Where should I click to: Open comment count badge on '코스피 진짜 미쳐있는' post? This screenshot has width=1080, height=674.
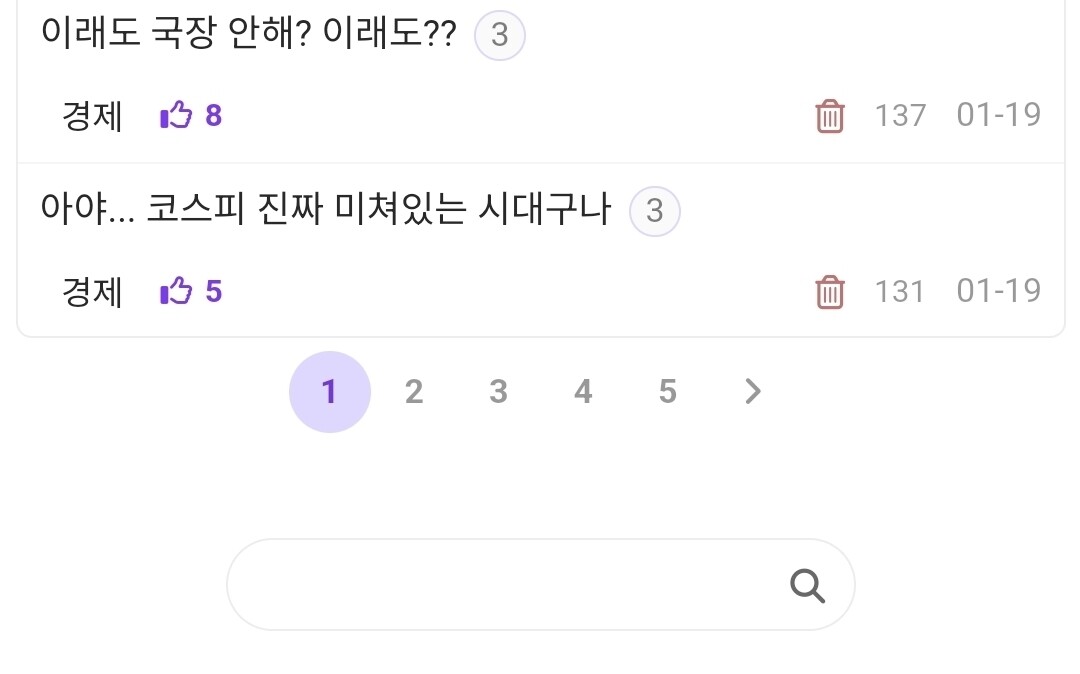click(x=654, y=212)
